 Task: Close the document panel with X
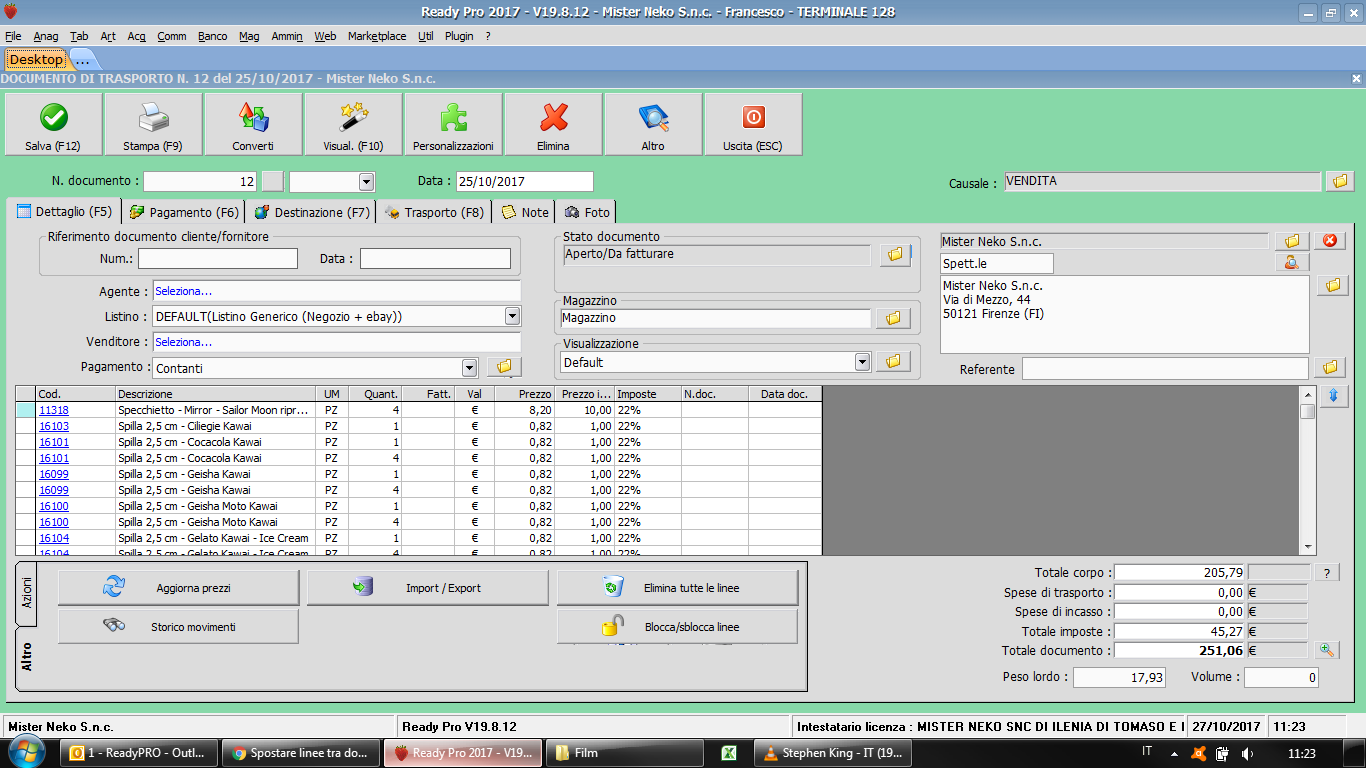tap(1356, 78)
